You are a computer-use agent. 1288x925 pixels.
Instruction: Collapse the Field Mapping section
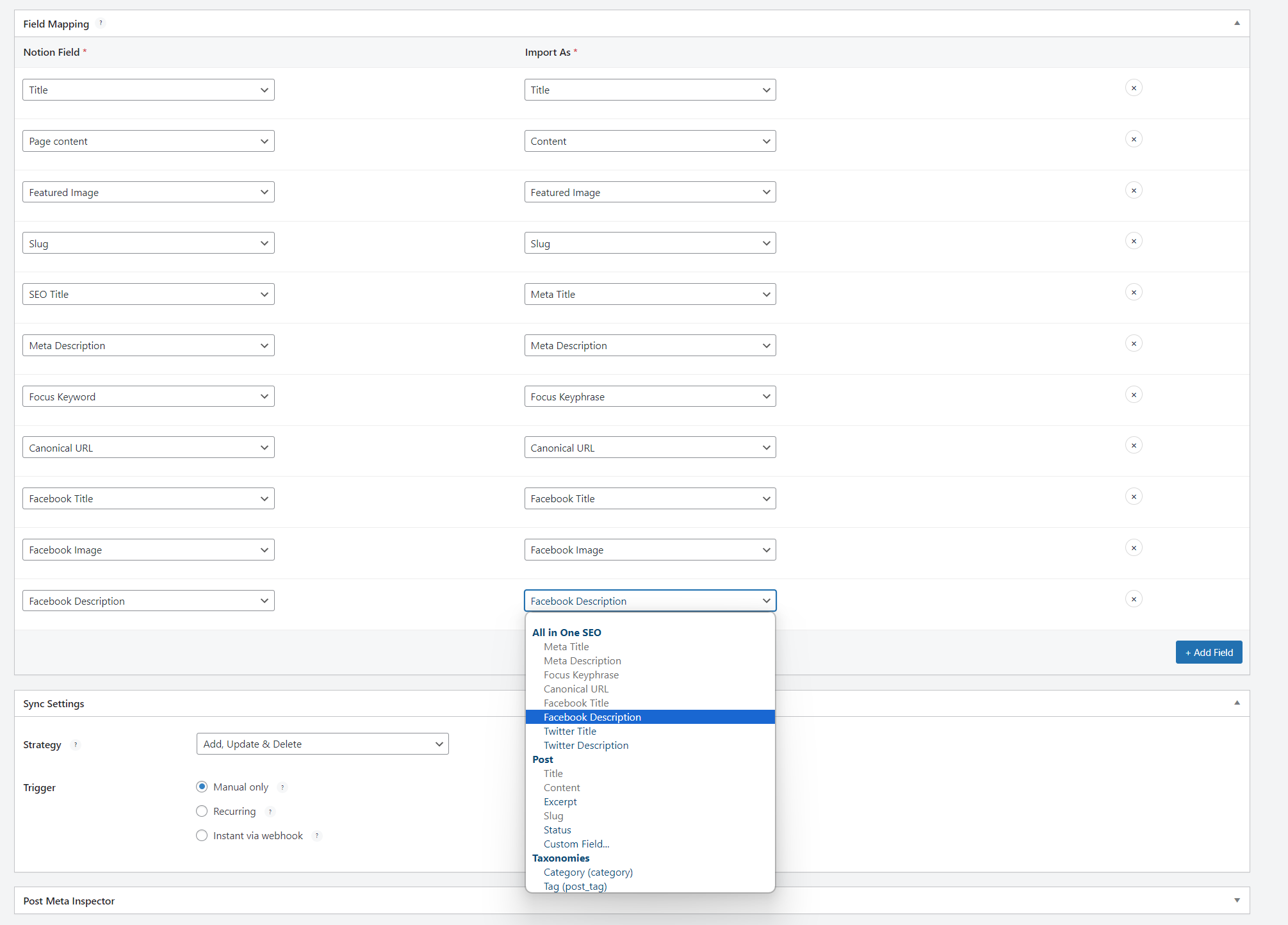[x=1236, y=22]
